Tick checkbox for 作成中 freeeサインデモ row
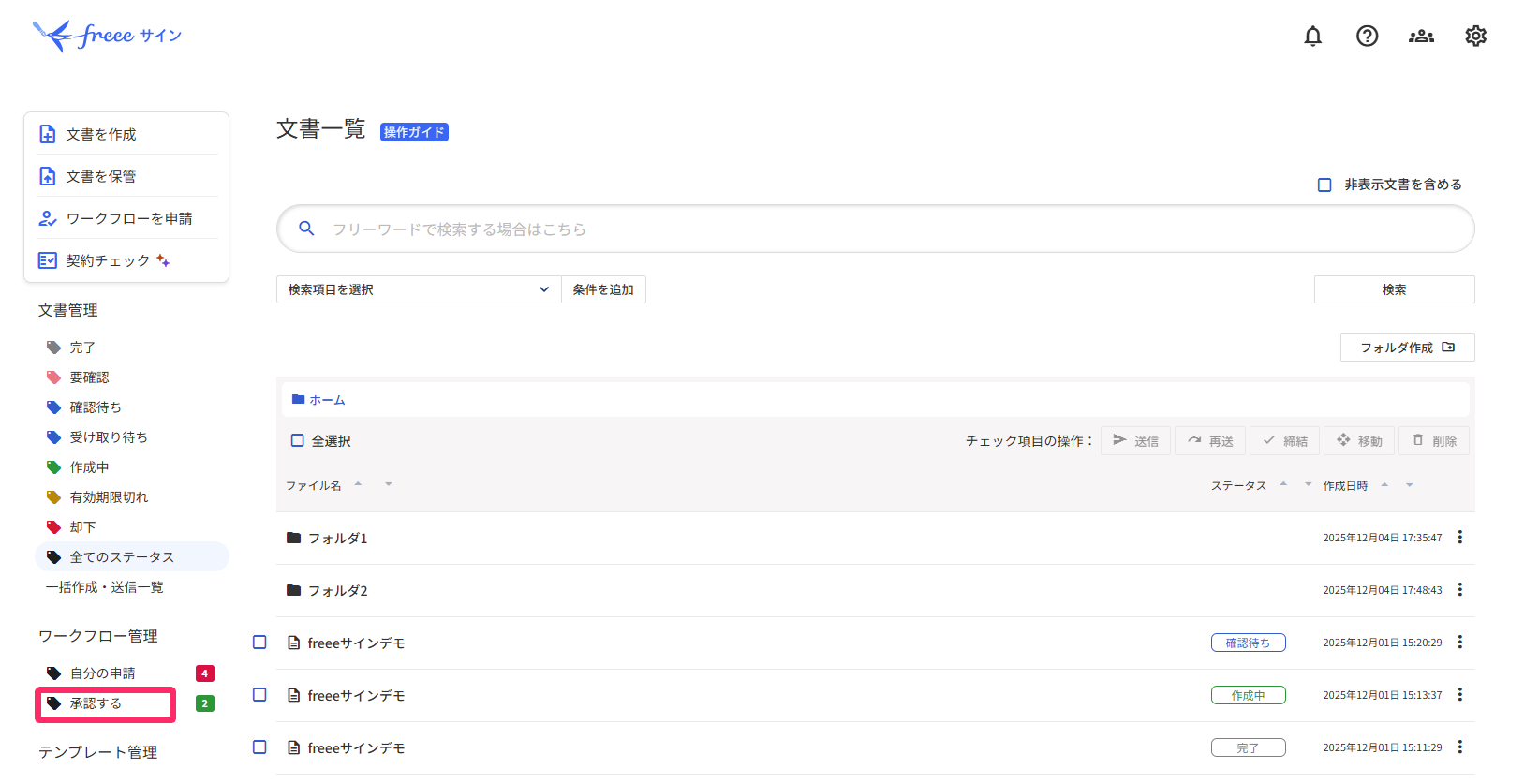Viewport: 1539px width, 784px height. 260,695
